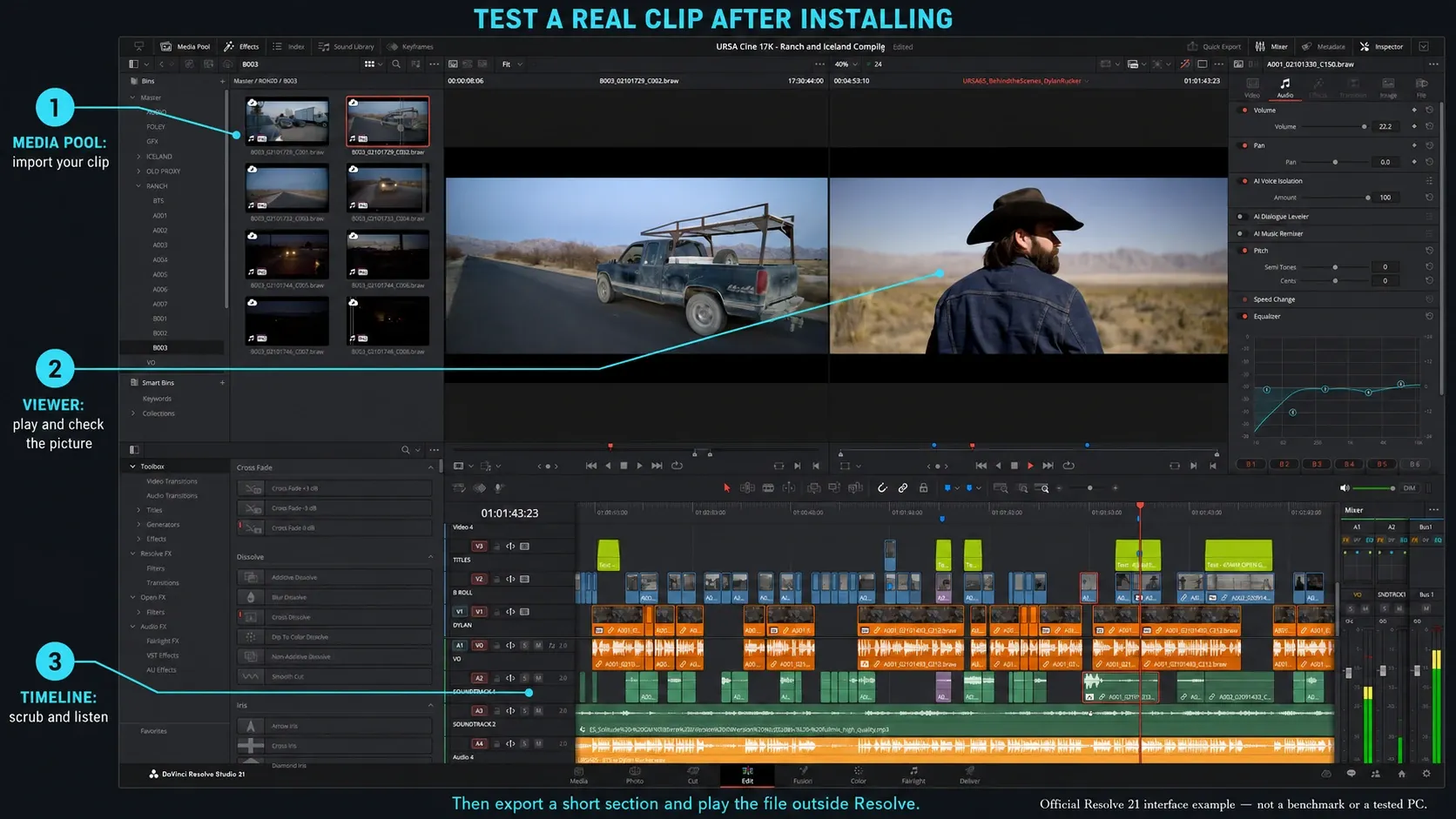Image resolution: width=1456 pixels, height=819 pixels.
Task: Select the FOLEY bin
Action: (156, 127)
